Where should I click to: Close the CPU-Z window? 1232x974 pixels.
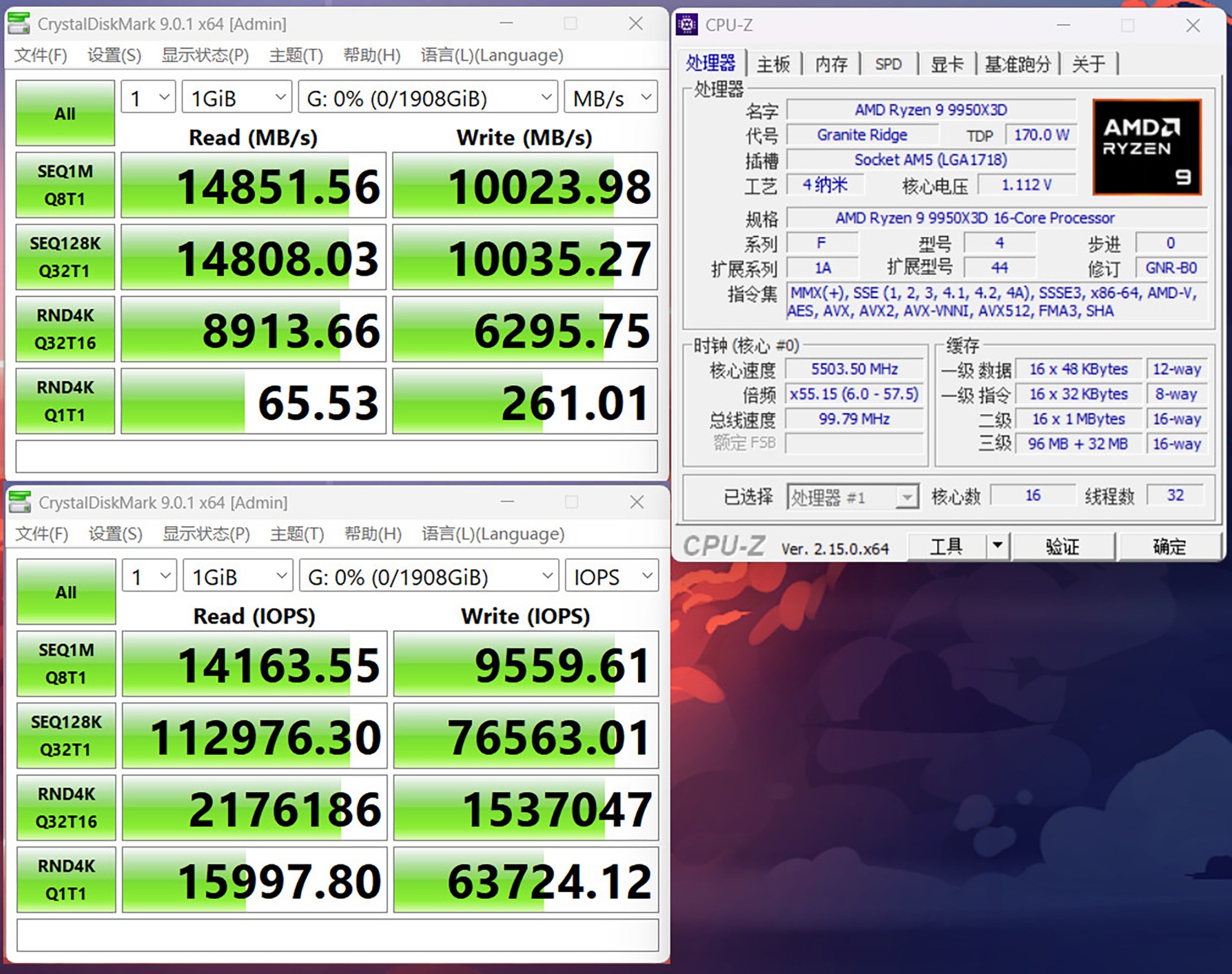tap(1193, 26)
